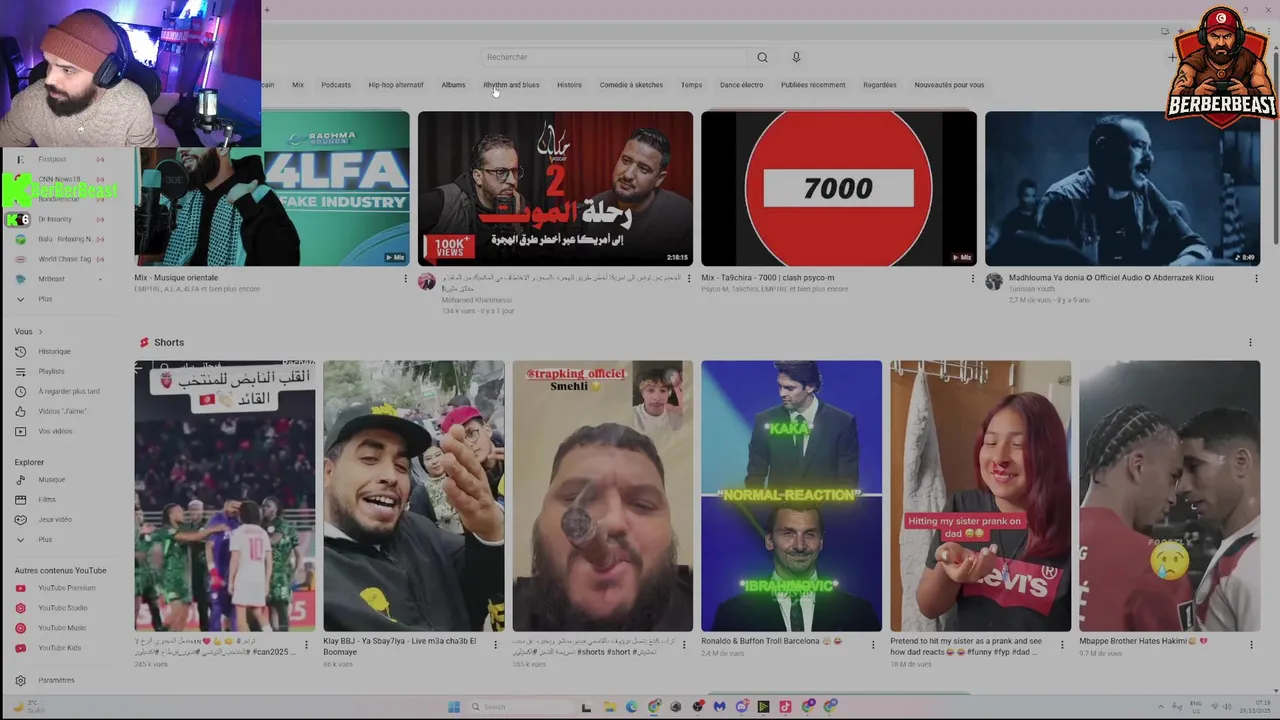
Task: Open the Smehli cigar short
Action: (x=602, y=496)
